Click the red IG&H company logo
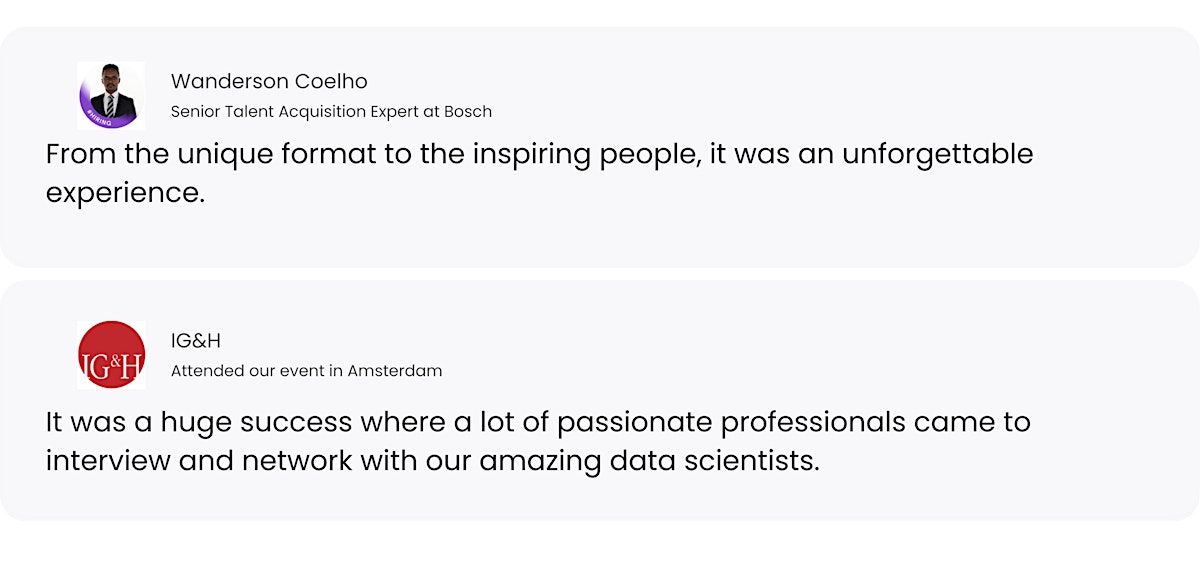Viewport: 1200px width, 561px height. click(x=111, y=355)
